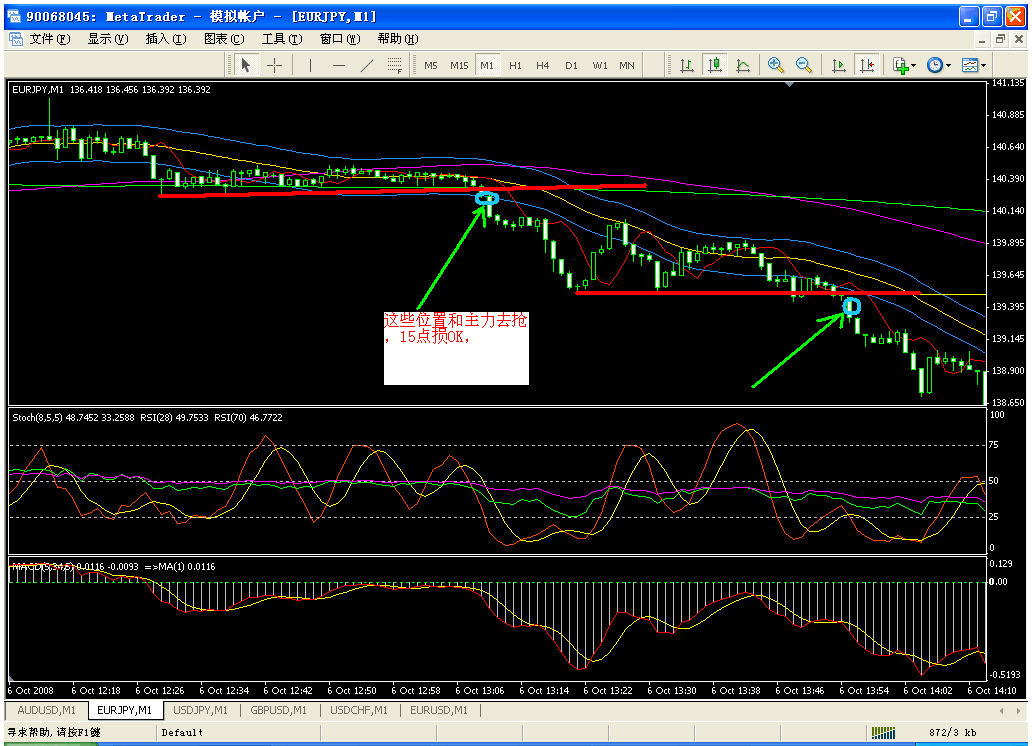Zoom in on the chart
The image size is (1032, 746).
point(775,65)
